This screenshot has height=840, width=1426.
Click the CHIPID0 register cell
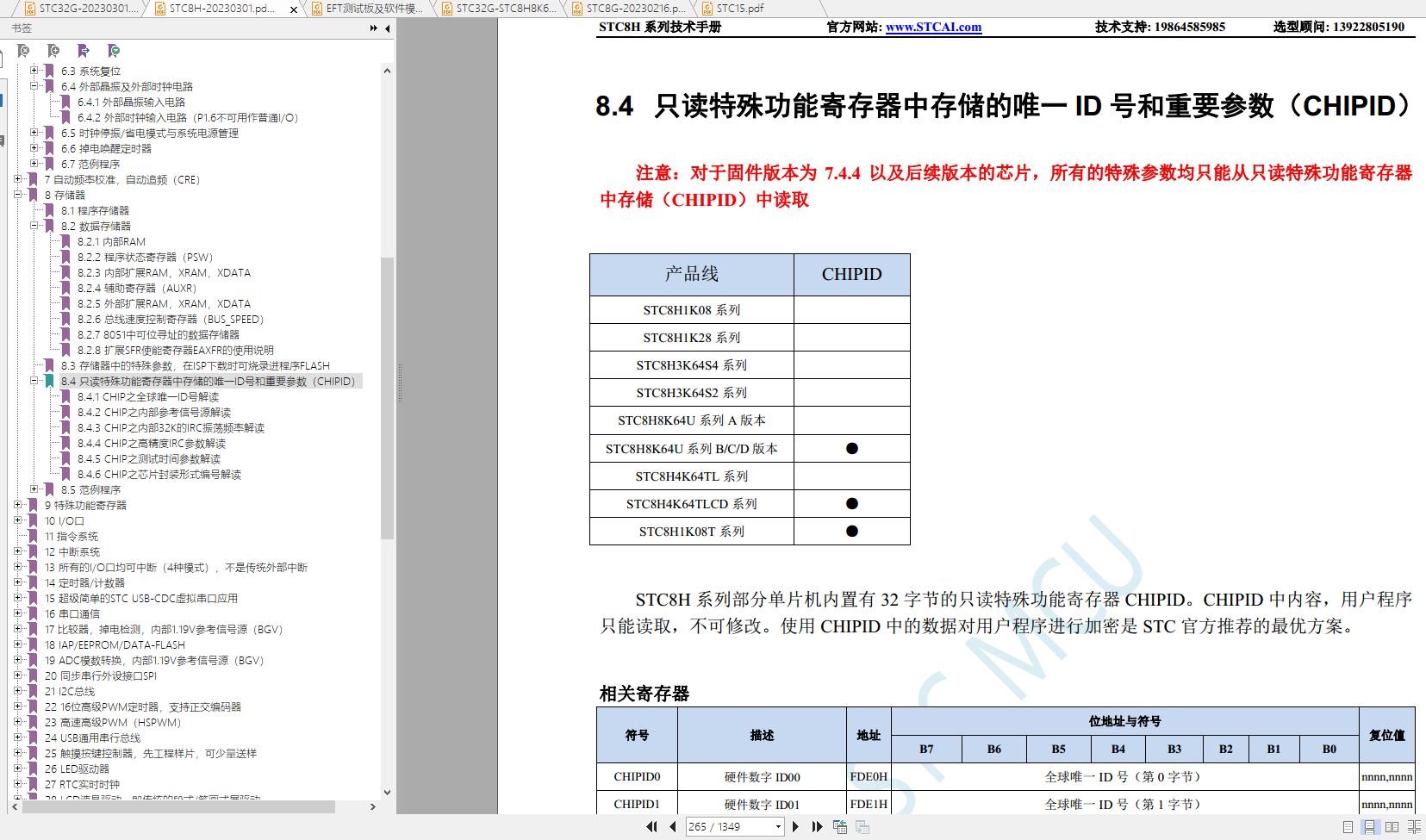click(x=637, y=776)
